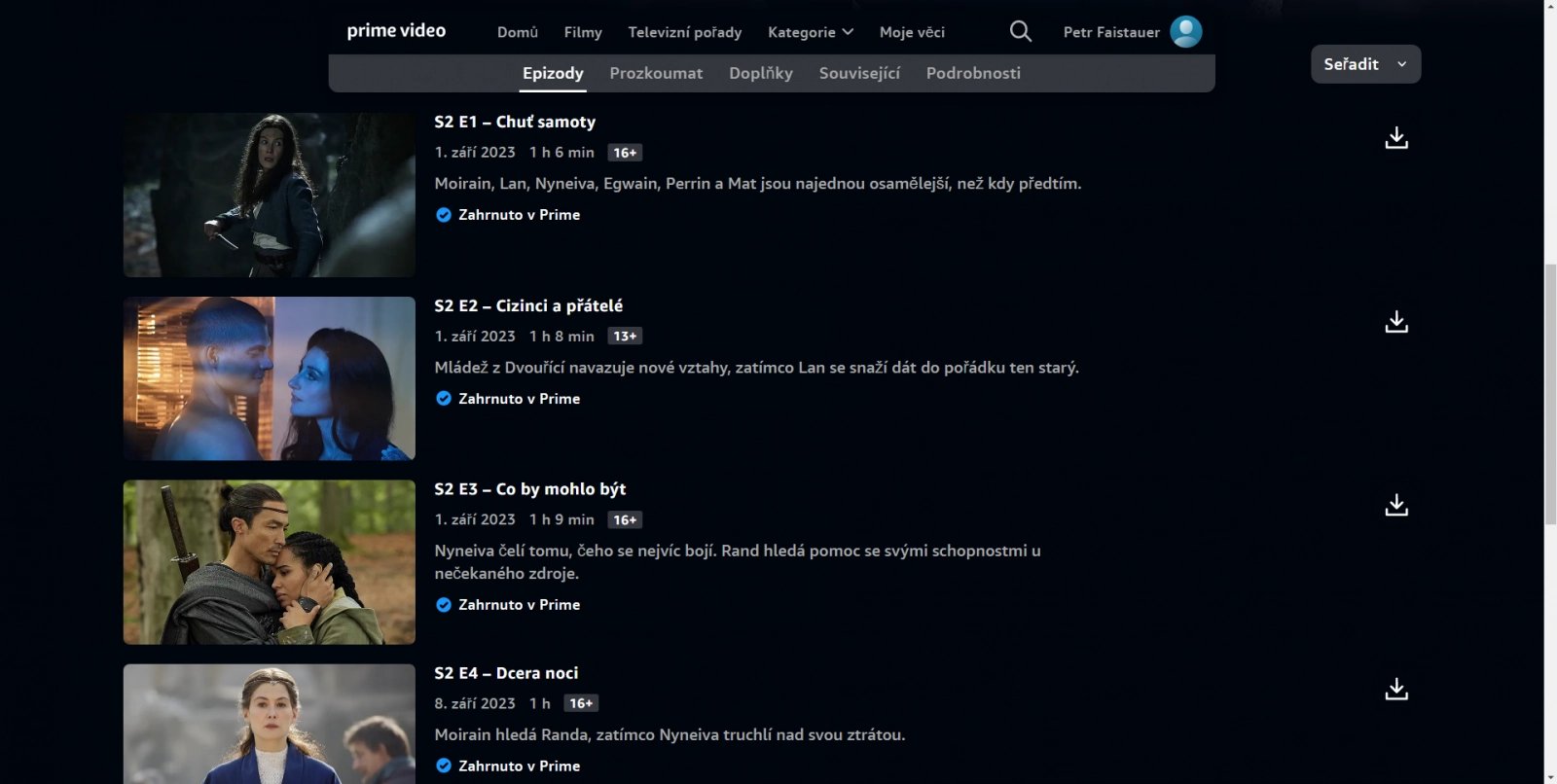Open the Seřadit sort dropdown
Viewport: 1557px width, 784px height.
coord(1365,64)
